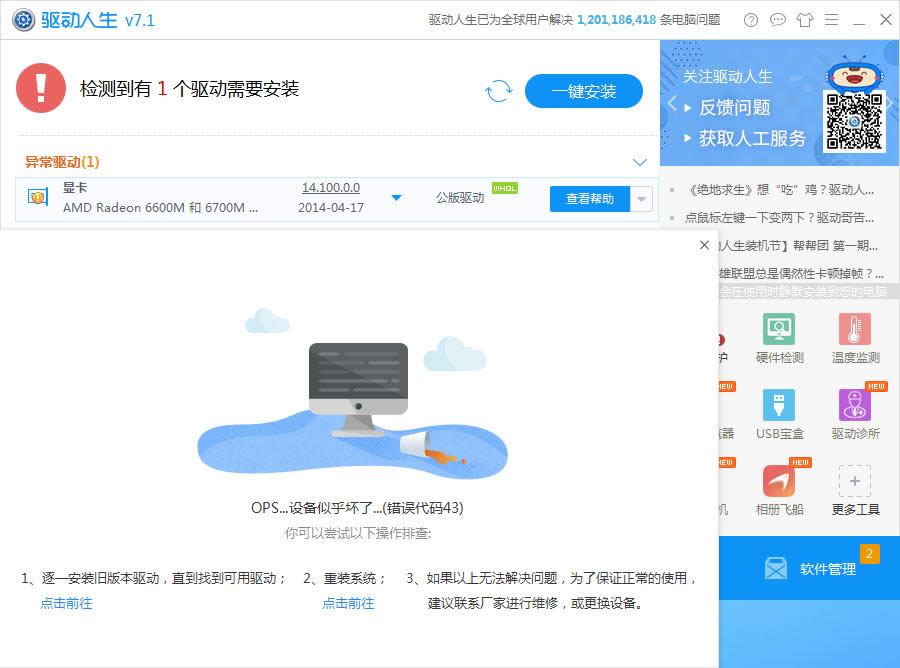Open dropdown arrow beside 查看帮助
This screenshot has width=900, height=668.
click(641, 199)
